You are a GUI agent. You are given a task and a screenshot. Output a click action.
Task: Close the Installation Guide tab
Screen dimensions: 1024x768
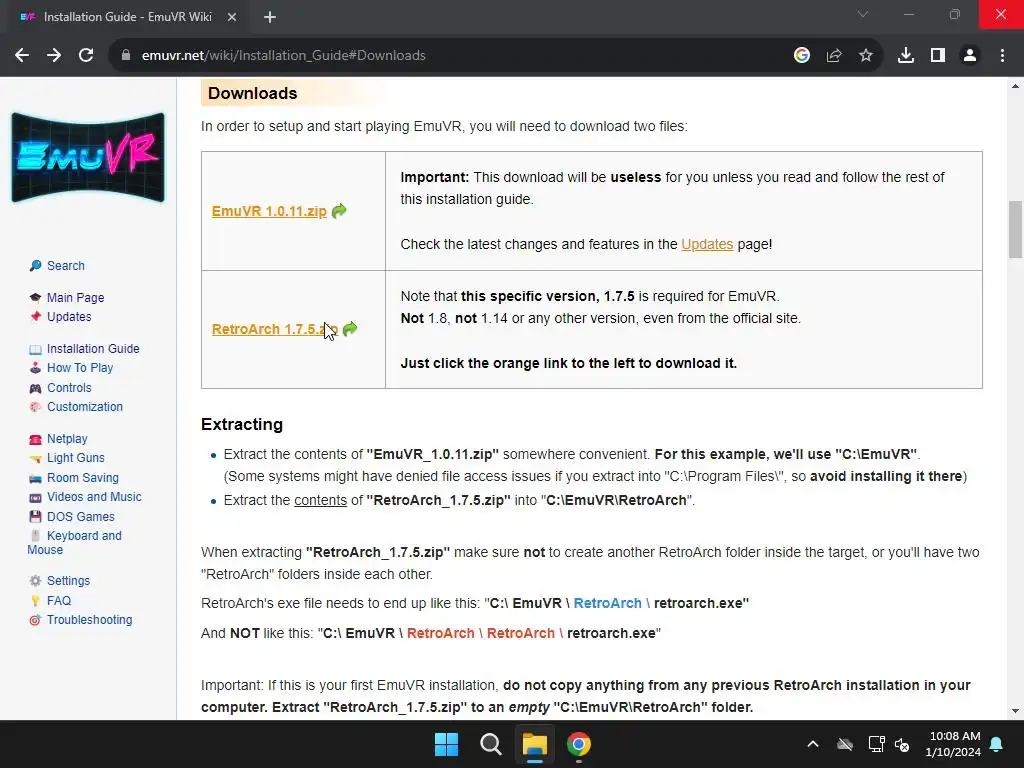pyautogui.click(x=232, y=17)
